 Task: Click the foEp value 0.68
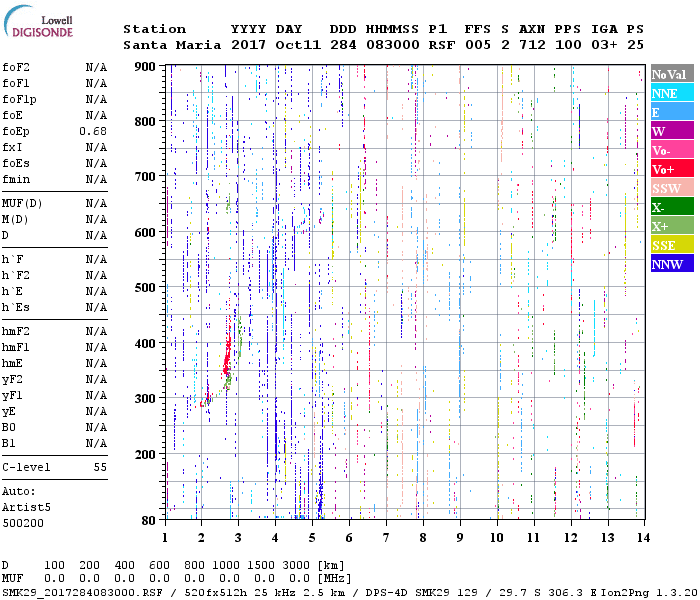point(93,131)
